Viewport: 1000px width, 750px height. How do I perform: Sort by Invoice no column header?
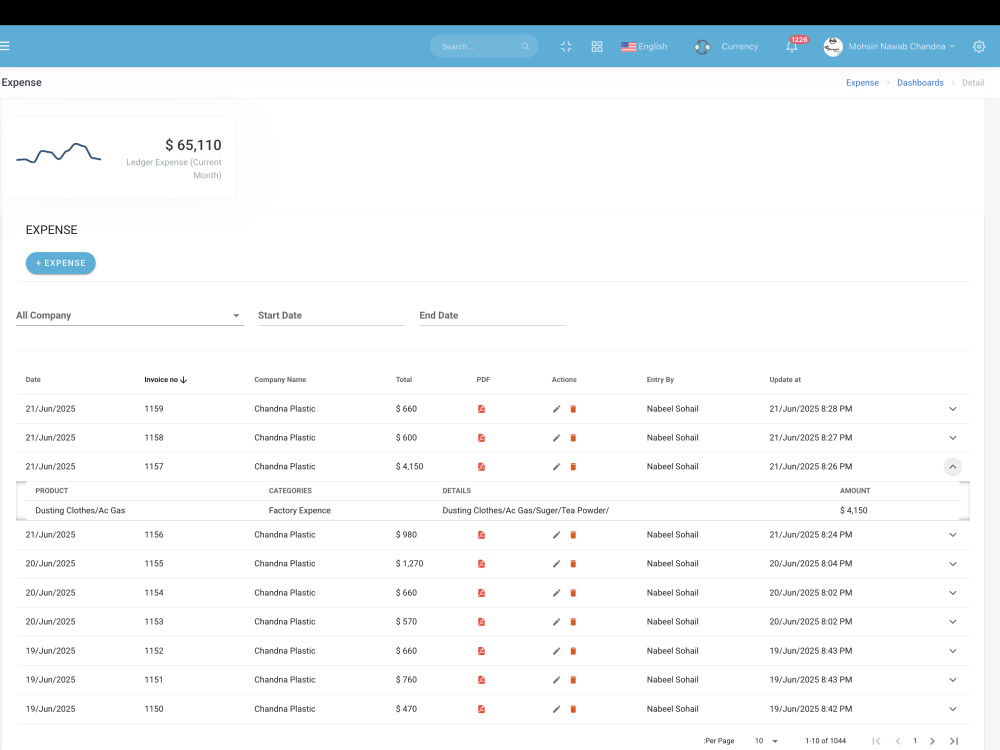(x=165, y=379)
